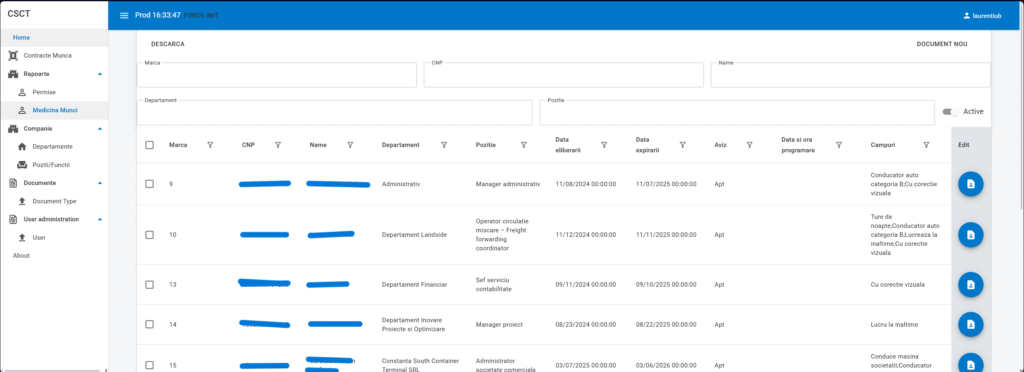Open filter for Pozitie column
1024x372 pixels.
(524, 145)
